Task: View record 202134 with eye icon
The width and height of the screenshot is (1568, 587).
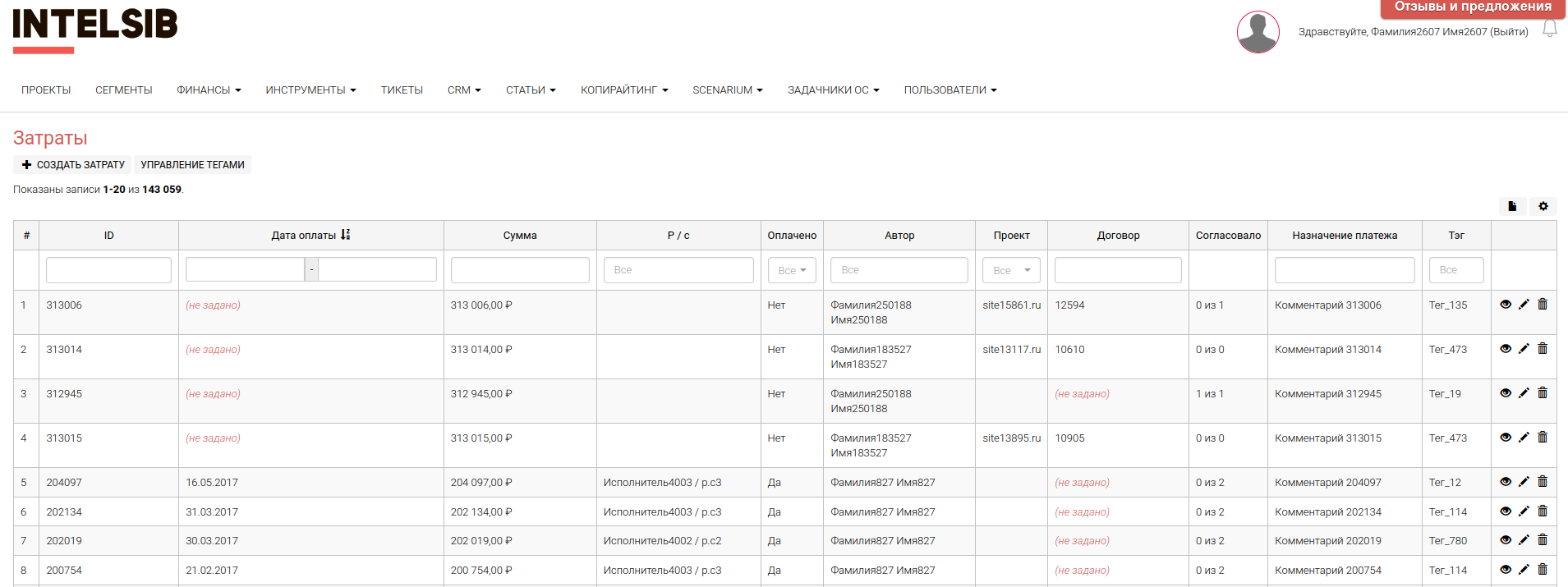Action: coord(1506,511)
